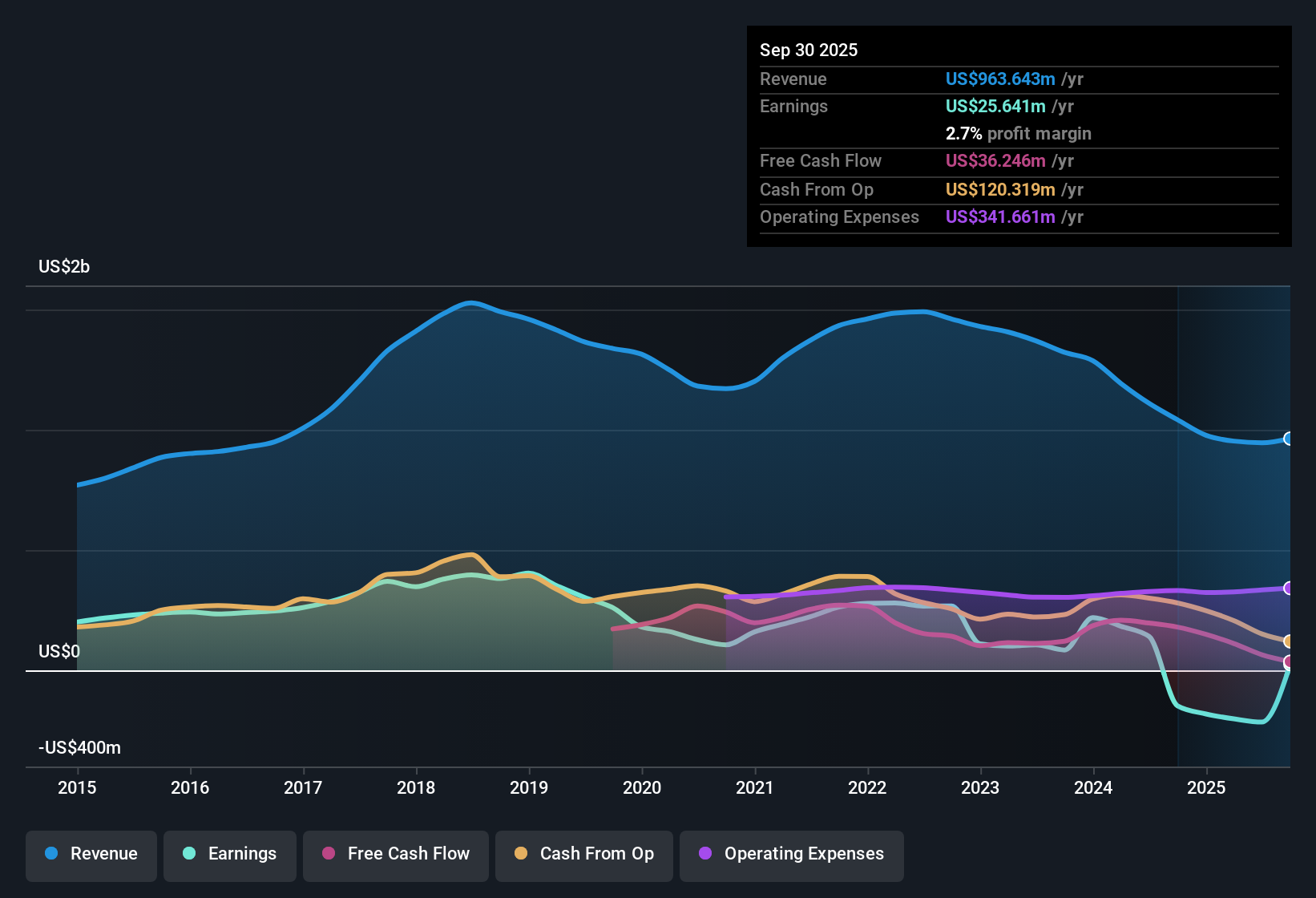This screenshot has width=1316, height=898.
Task: Click the orange Cash From Op legend dot
Action: 521,854
